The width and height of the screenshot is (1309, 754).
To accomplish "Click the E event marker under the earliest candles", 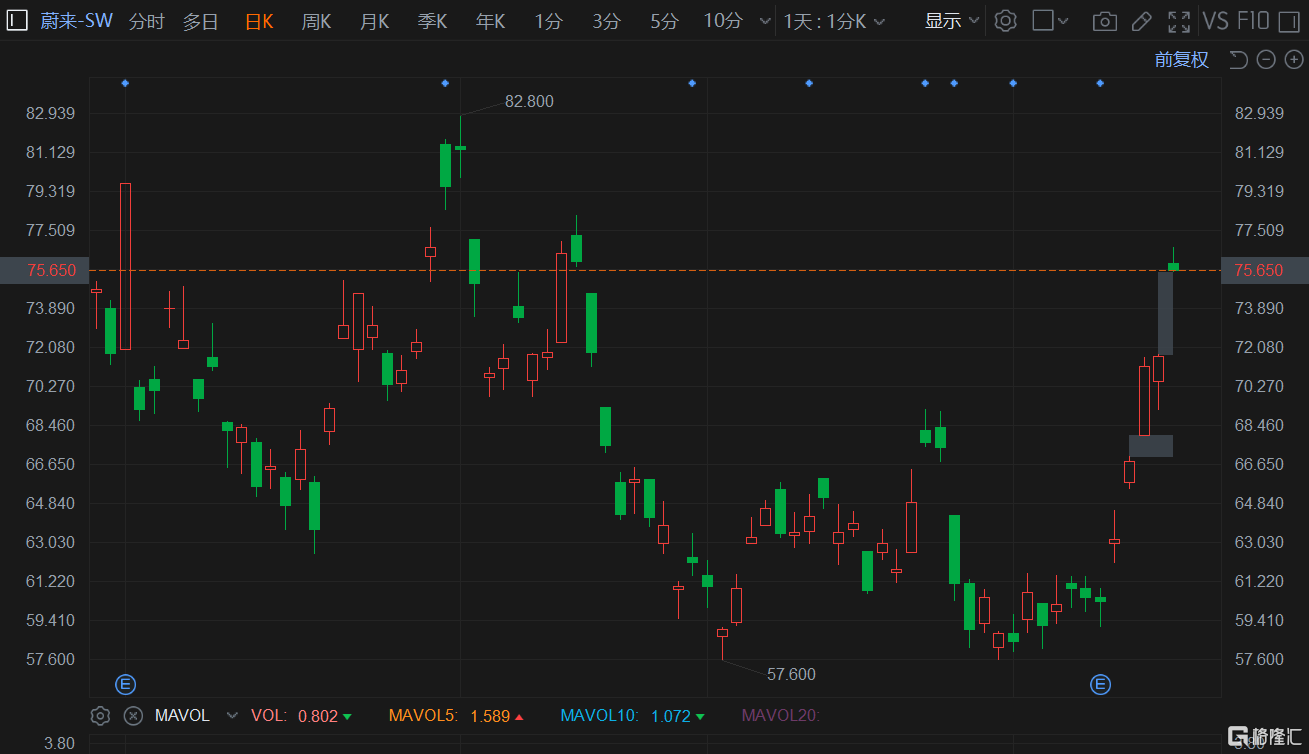I will [126, 685].
